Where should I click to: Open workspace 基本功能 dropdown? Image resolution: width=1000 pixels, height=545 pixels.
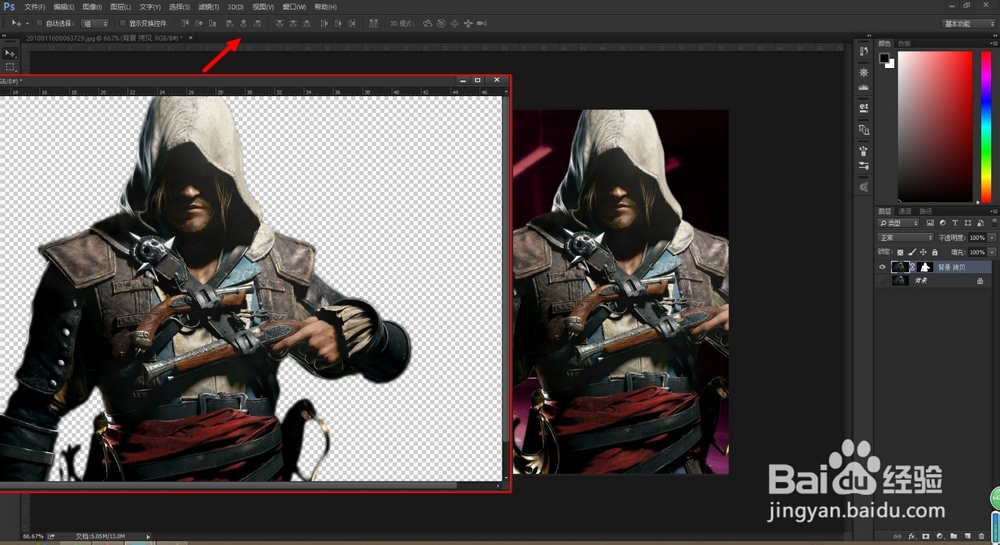[x=969, y=24]
